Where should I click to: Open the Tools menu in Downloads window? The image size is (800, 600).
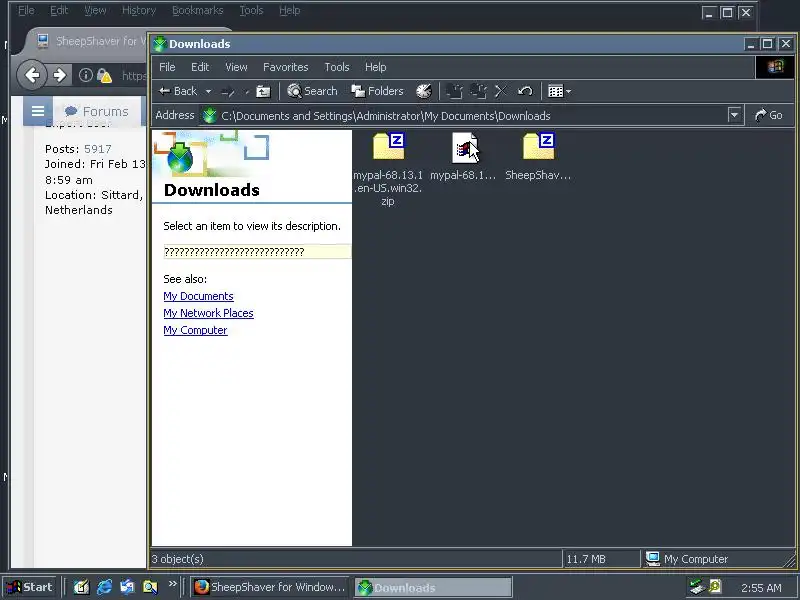337,67
